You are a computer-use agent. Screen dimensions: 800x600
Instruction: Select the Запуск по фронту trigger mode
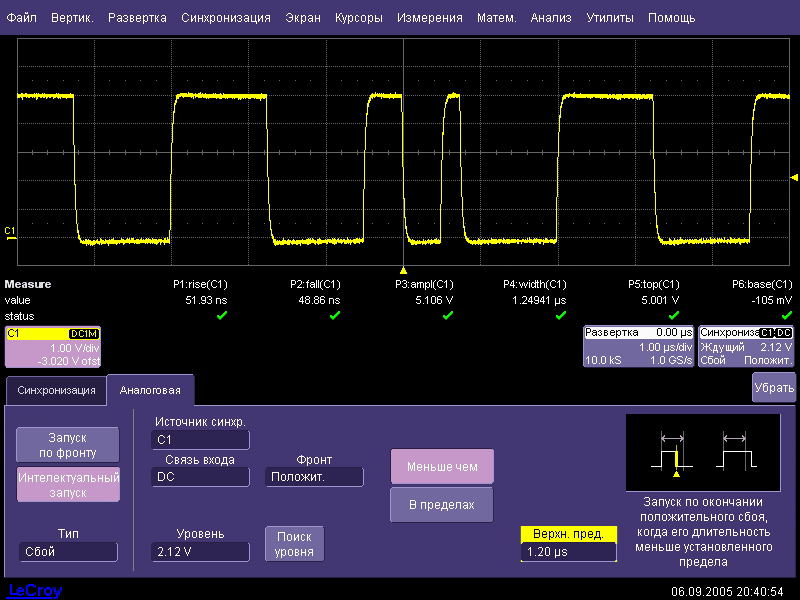(68, 444)
